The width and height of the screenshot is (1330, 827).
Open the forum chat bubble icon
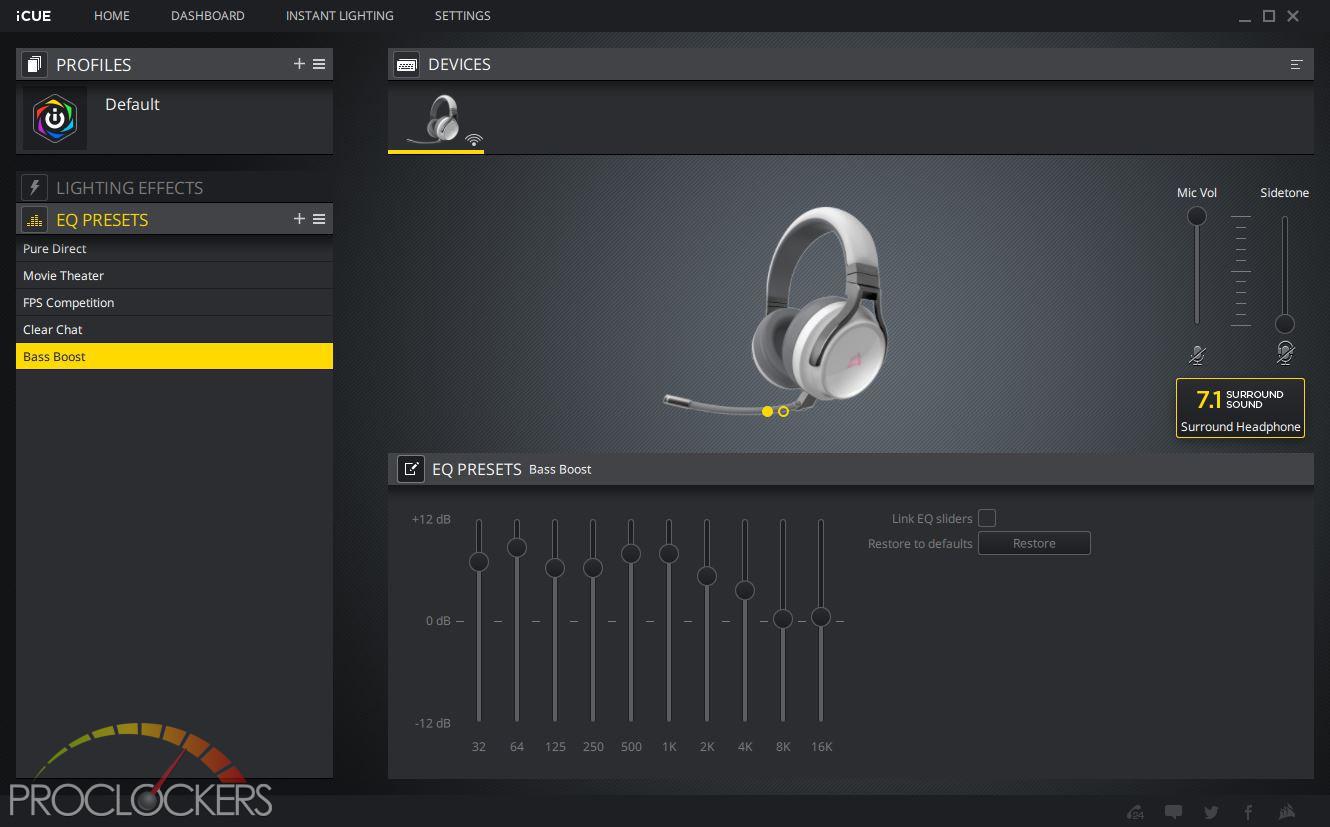point(1174,812)
